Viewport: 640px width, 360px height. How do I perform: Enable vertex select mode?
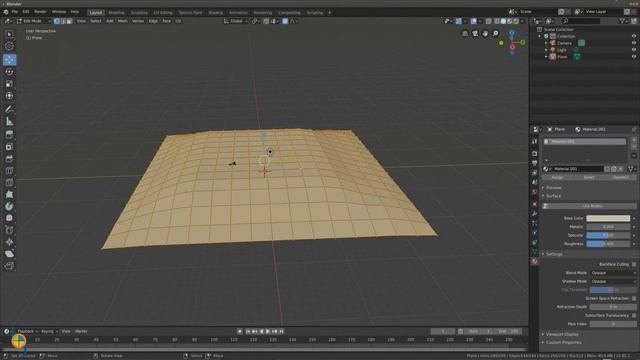(x=57, y=21)
